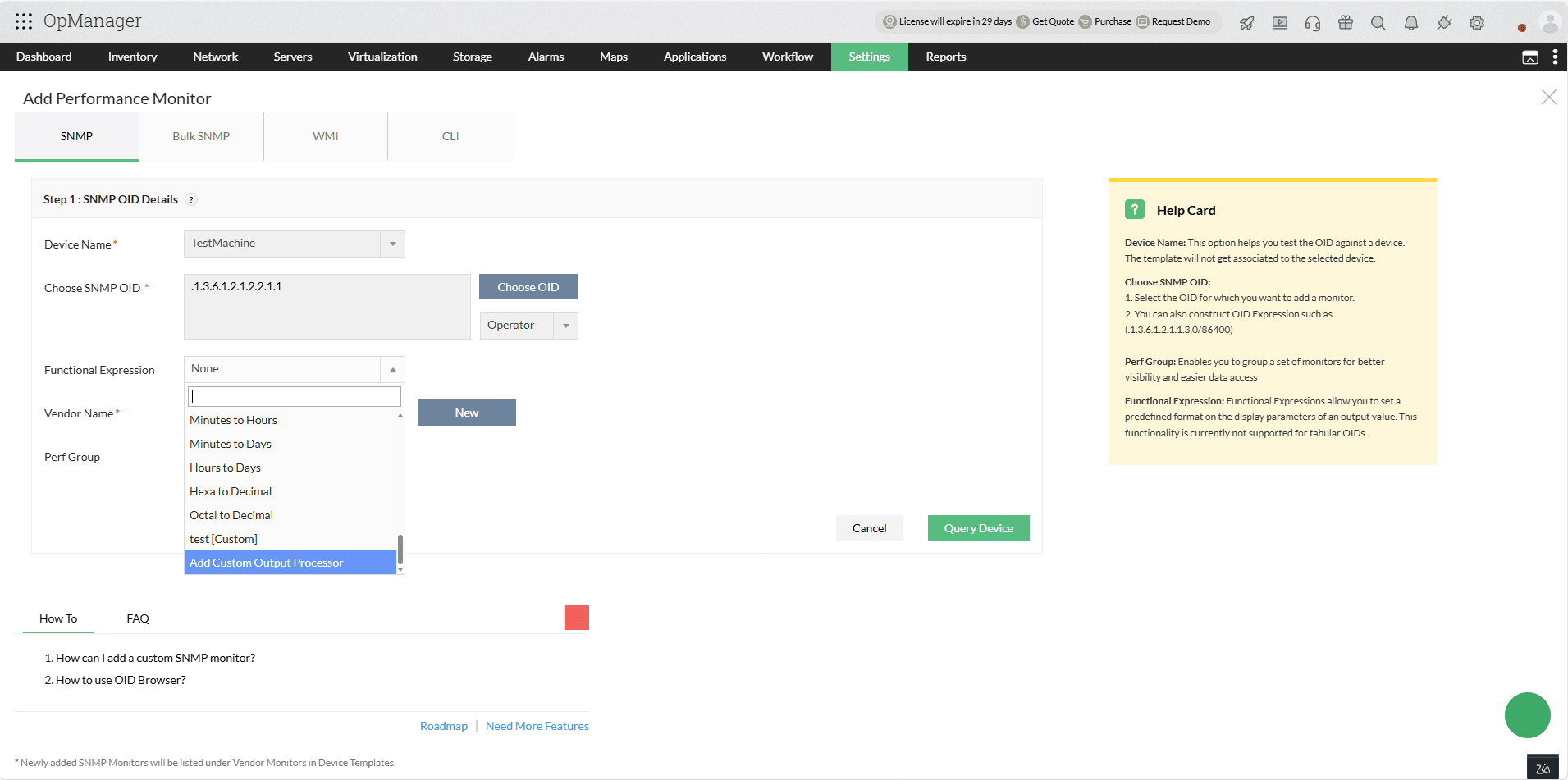Click the Request Demo link

(1181, 21)
